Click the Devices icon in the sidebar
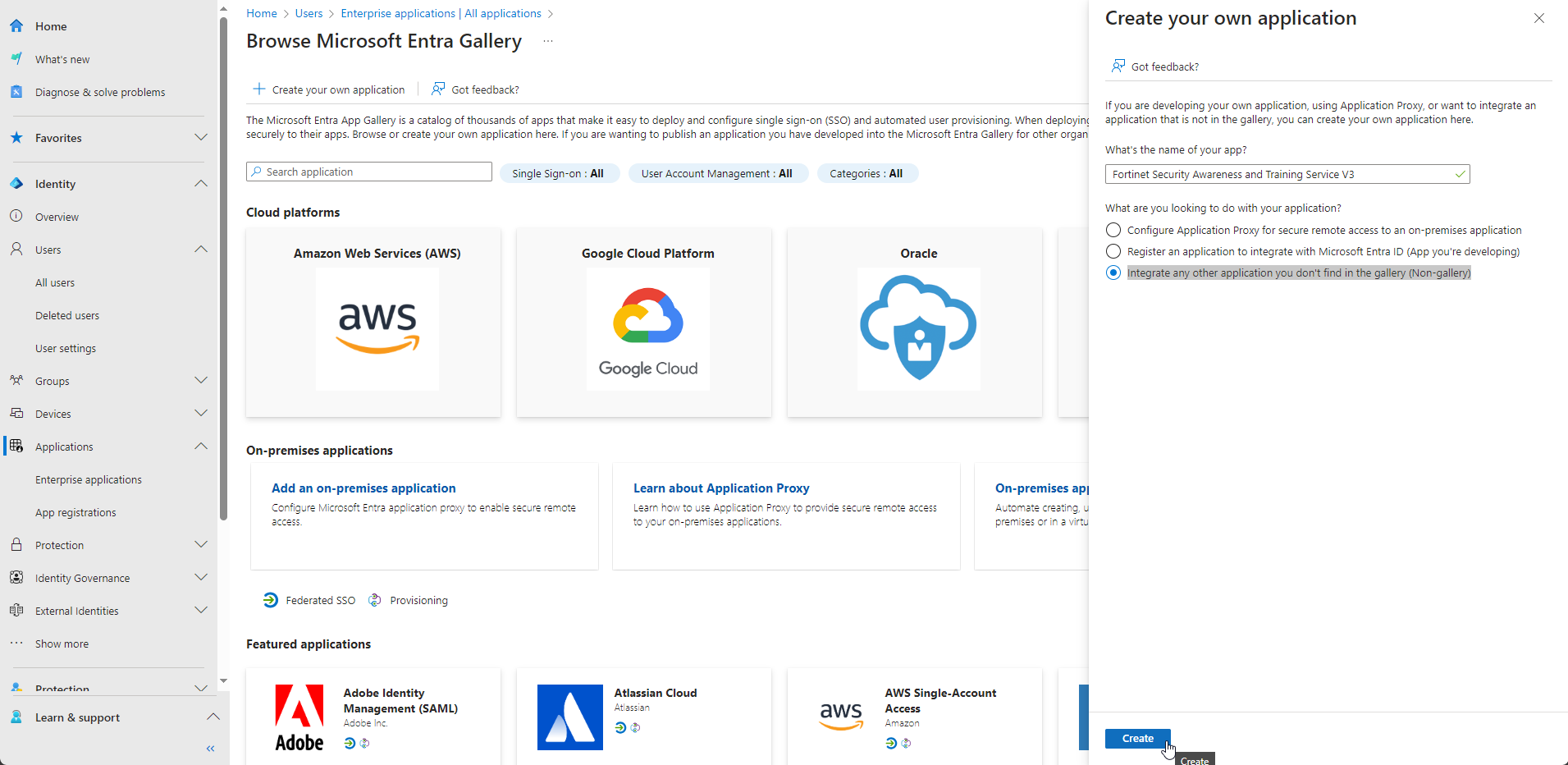 (x=16, y=414)
